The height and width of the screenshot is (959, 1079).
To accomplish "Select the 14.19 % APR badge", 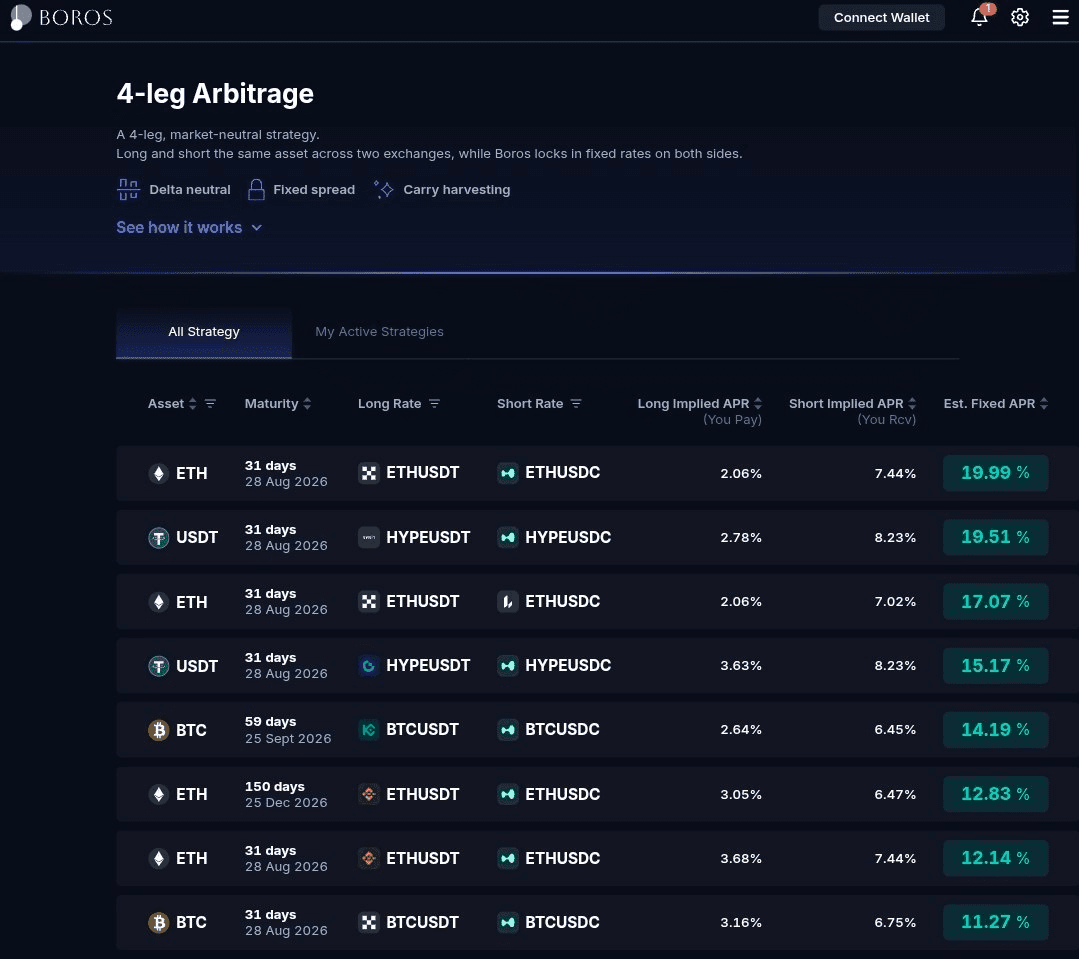I will (995, 730).
